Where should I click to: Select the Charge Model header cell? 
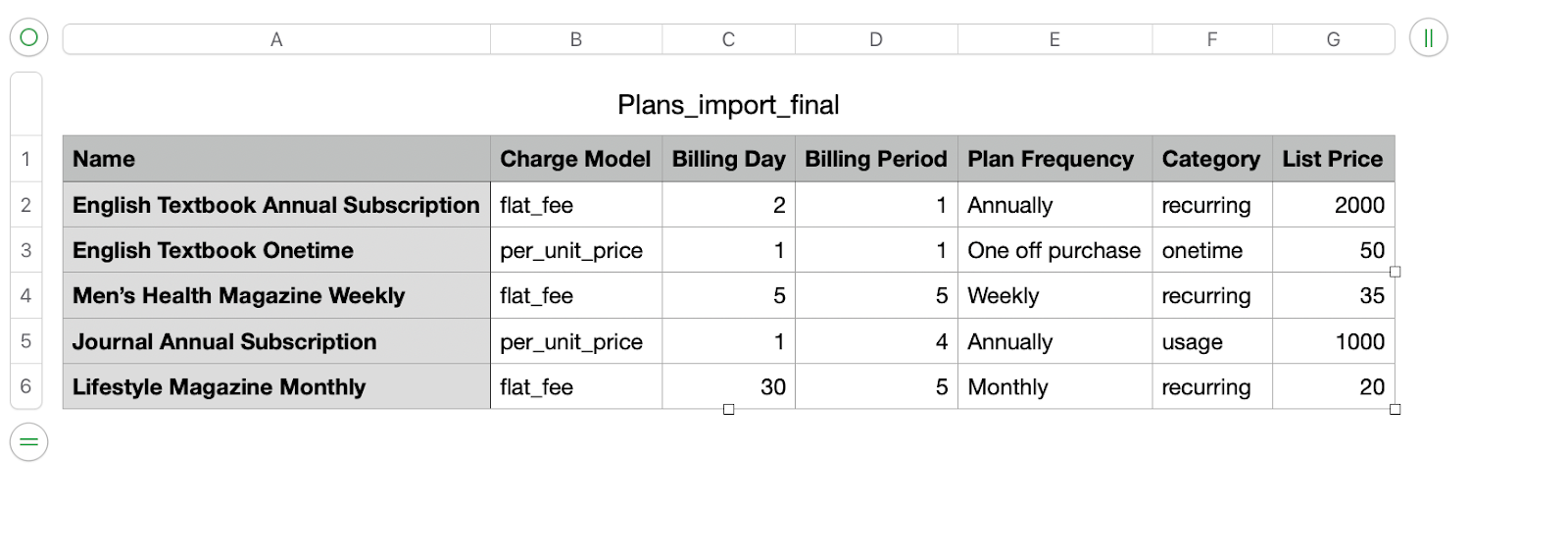coord(576,159)
